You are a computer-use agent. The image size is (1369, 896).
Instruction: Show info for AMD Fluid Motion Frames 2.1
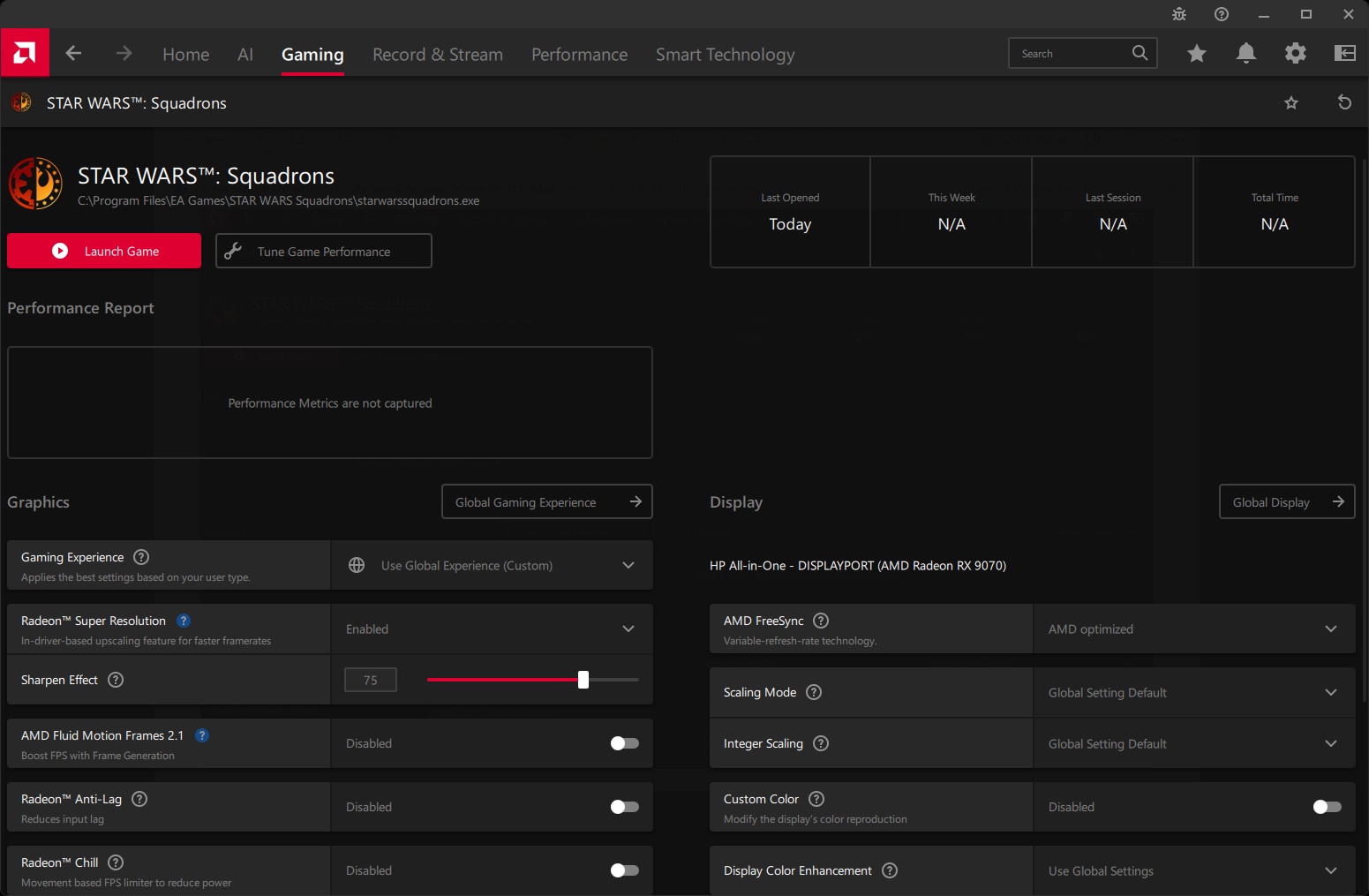pyautogui.click(x=202, y=735)
